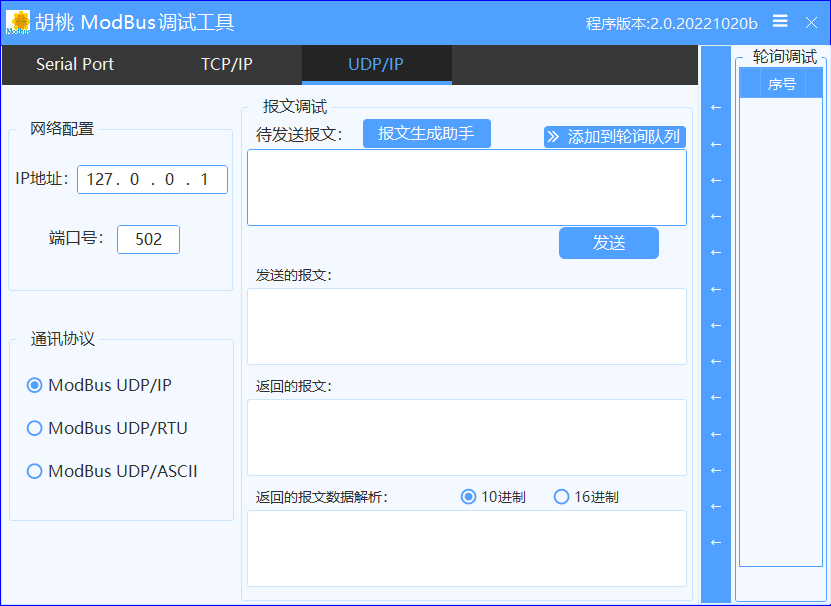Screen dimensions: 831x606
Task: Open the hamburger menu in the title bar
Action: (780, 21)
